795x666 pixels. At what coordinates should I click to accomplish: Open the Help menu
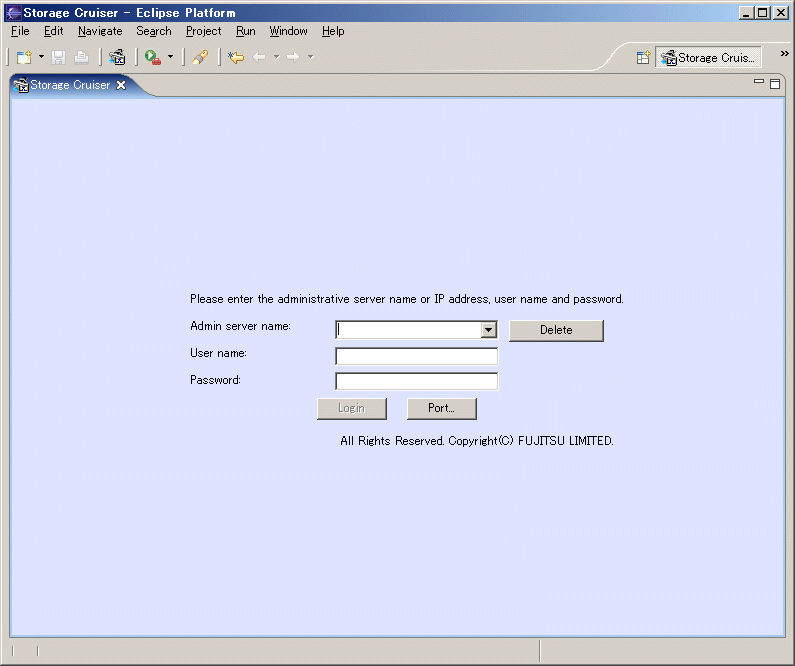click(333, 31)
